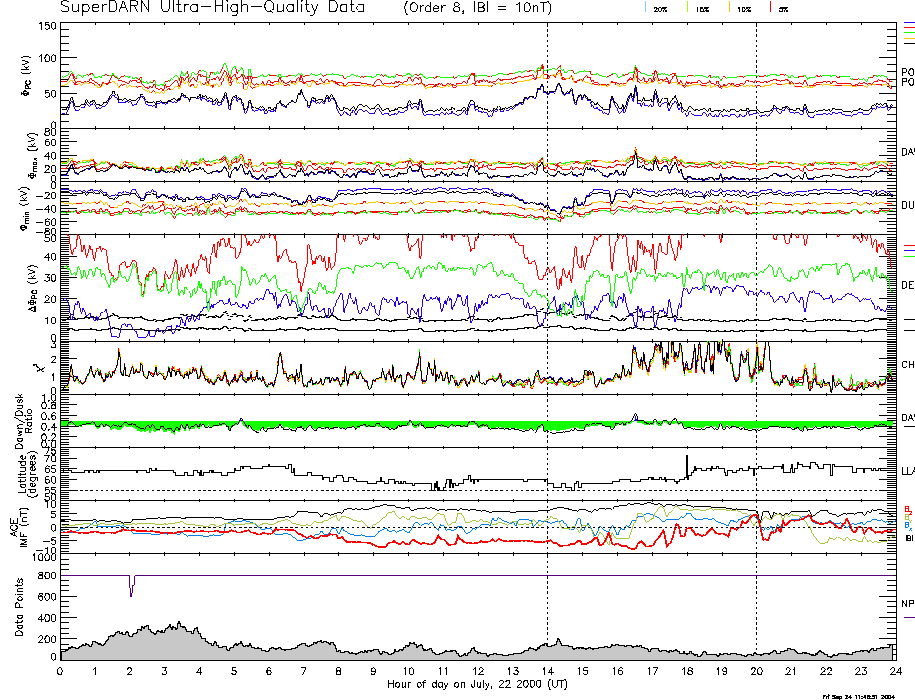Click the Φmax (kV) axis label
Screen dimensions: 915x700
tap(32, 155)
